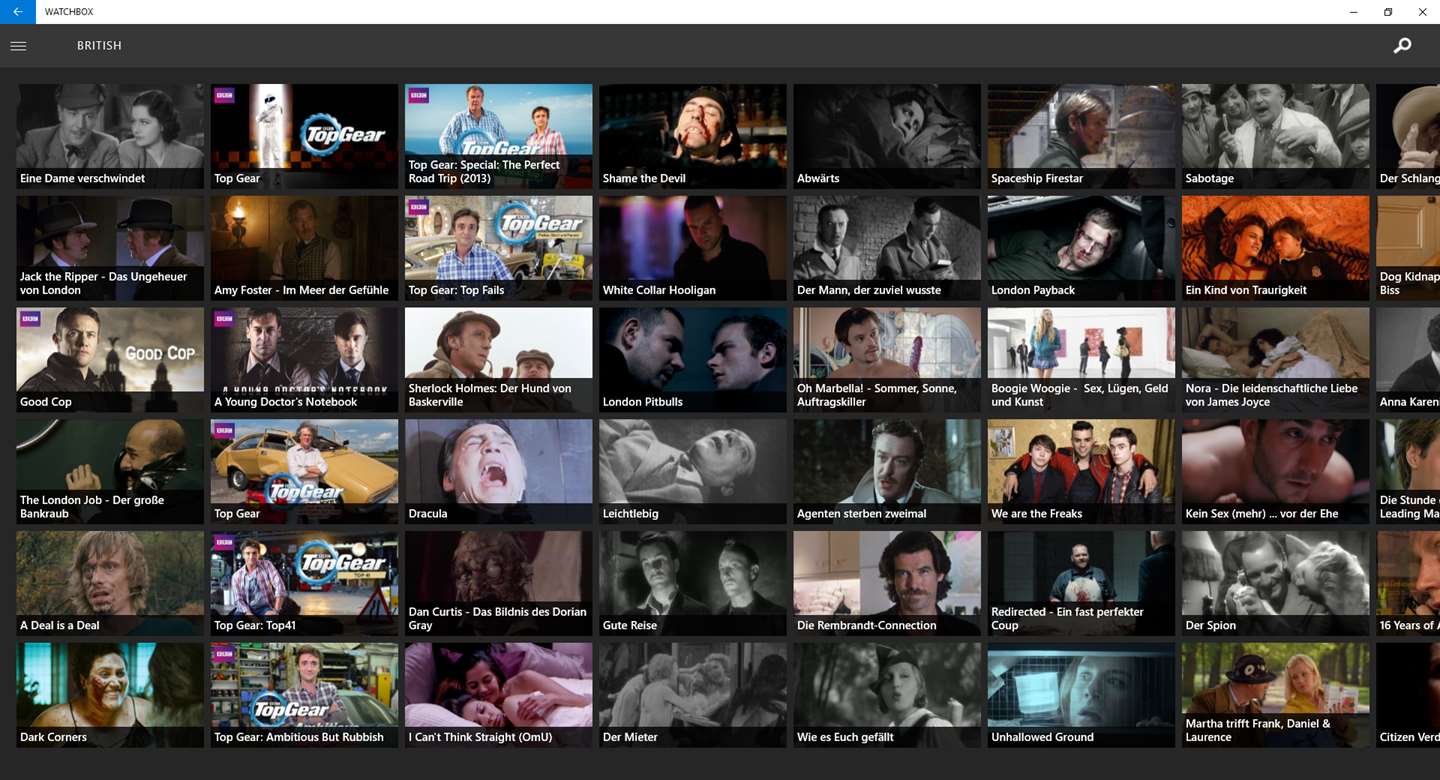Open search with the magnifier icon

1403,46
